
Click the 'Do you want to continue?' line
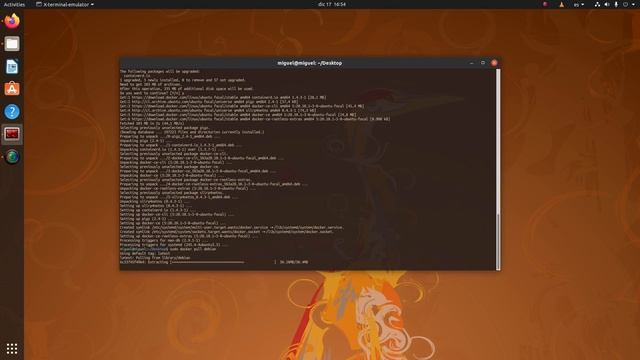tap(152, 93)
